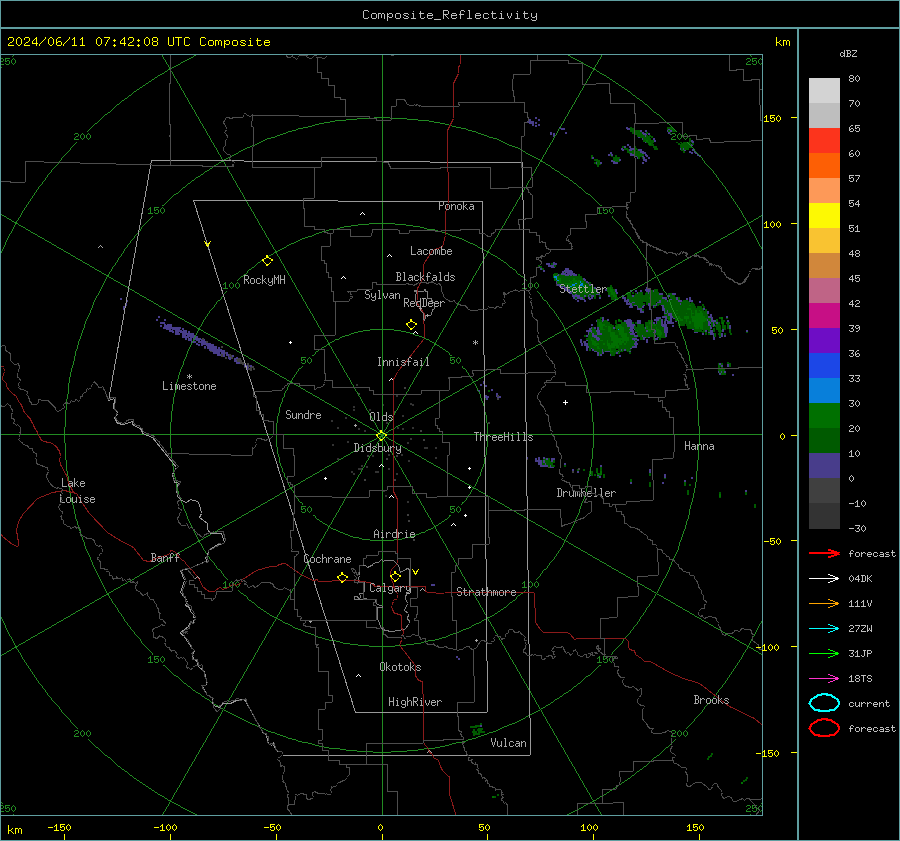Click the yellow diamond marker above Calgary

click(x=395, y=576)
